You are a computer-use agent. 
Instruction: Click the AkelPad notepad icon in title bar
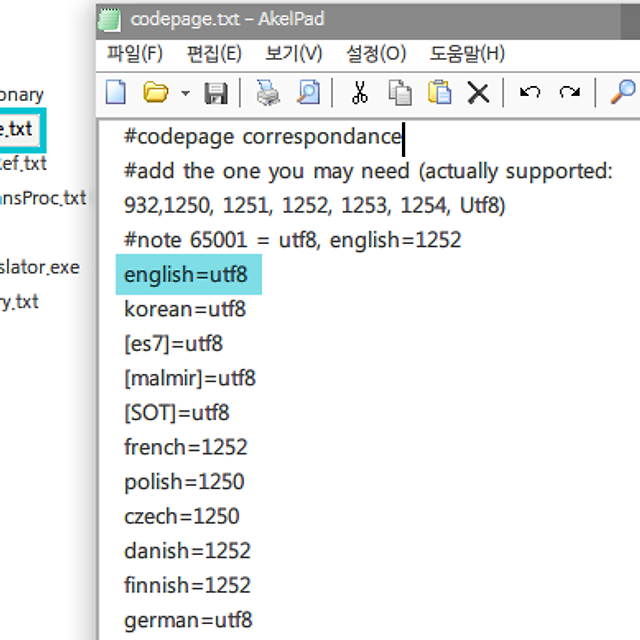(x=109, y=19)
